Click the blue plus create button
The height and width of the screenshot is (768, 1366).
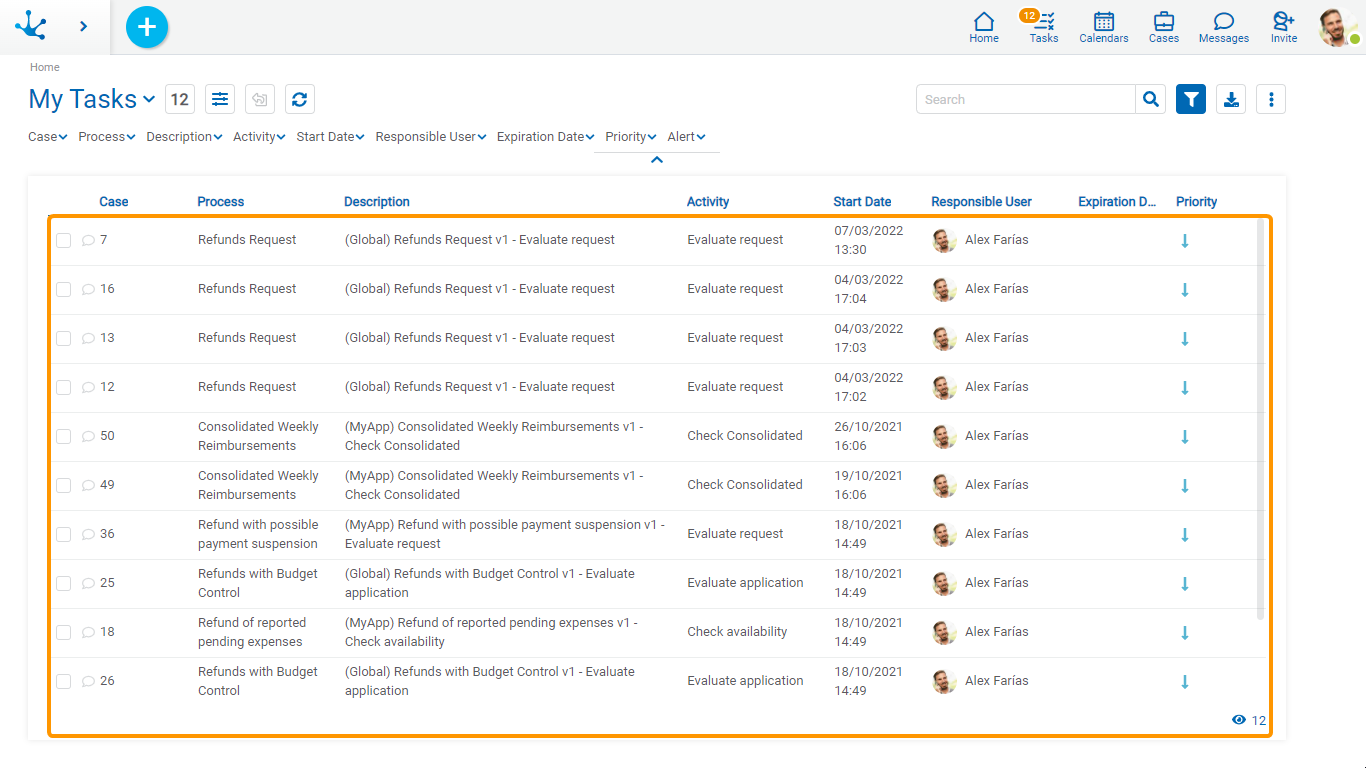click(x=147, y=27)
